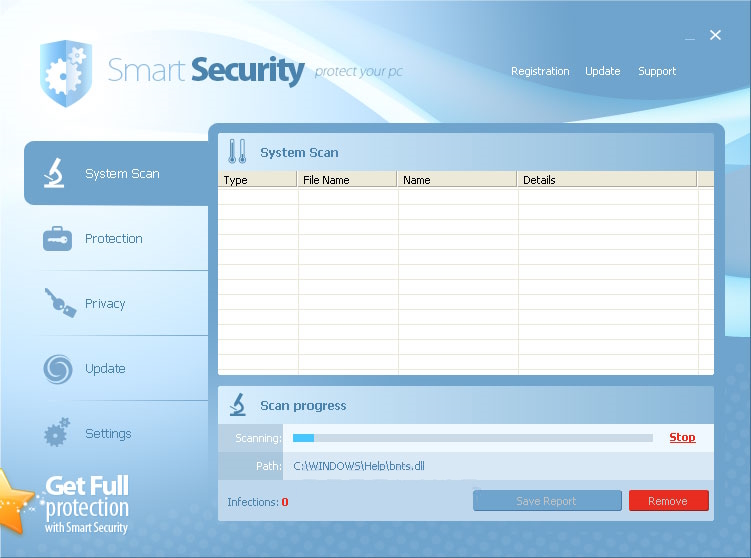This screenshot has width=751, height=558.
Task: Minimize the Smart Security window
Action: [689, 38]
